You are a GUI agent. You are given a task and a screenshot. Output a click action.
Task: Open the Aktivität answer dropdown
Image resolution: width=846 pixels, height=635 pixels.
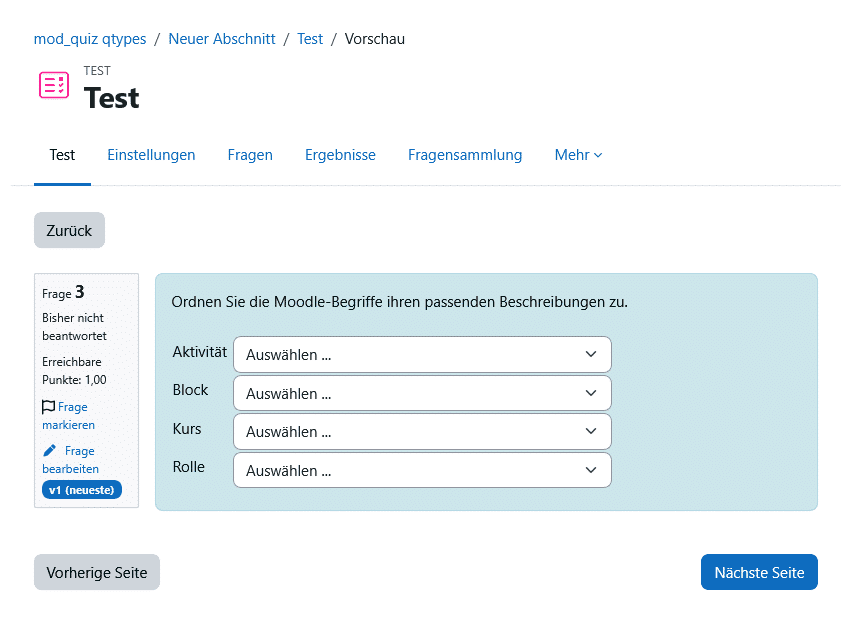coord(422,354)
